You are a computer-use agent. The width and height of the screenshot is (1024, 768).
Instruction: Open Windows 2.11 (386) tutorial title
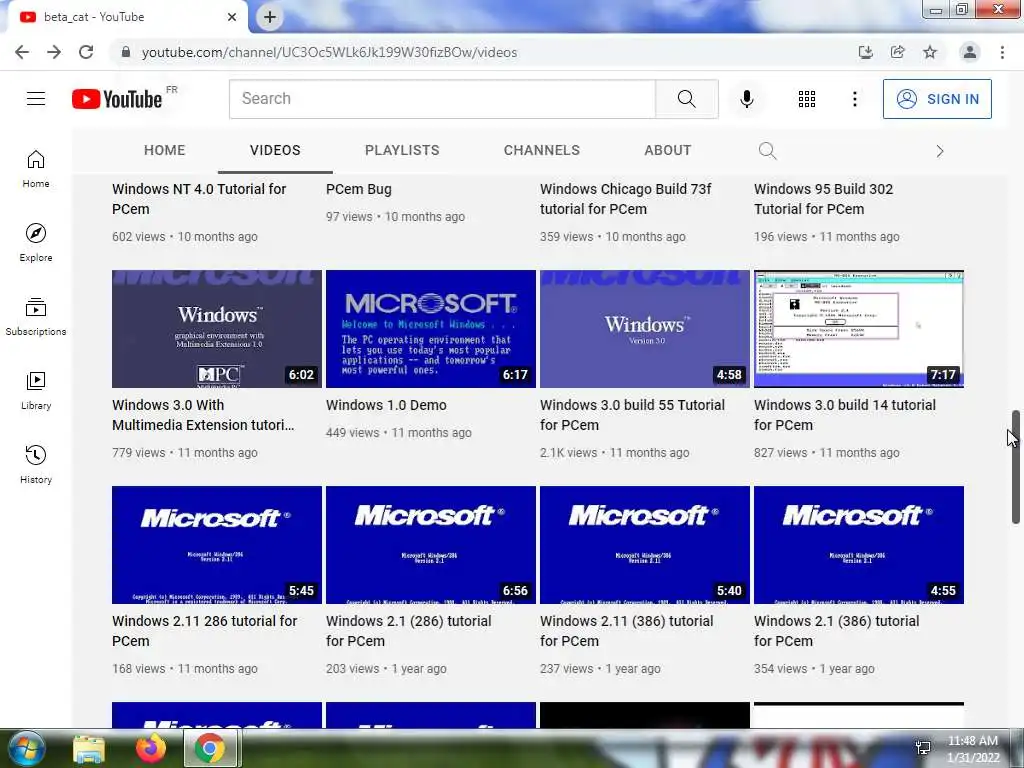pyautogui.click(x=626, y=631)
